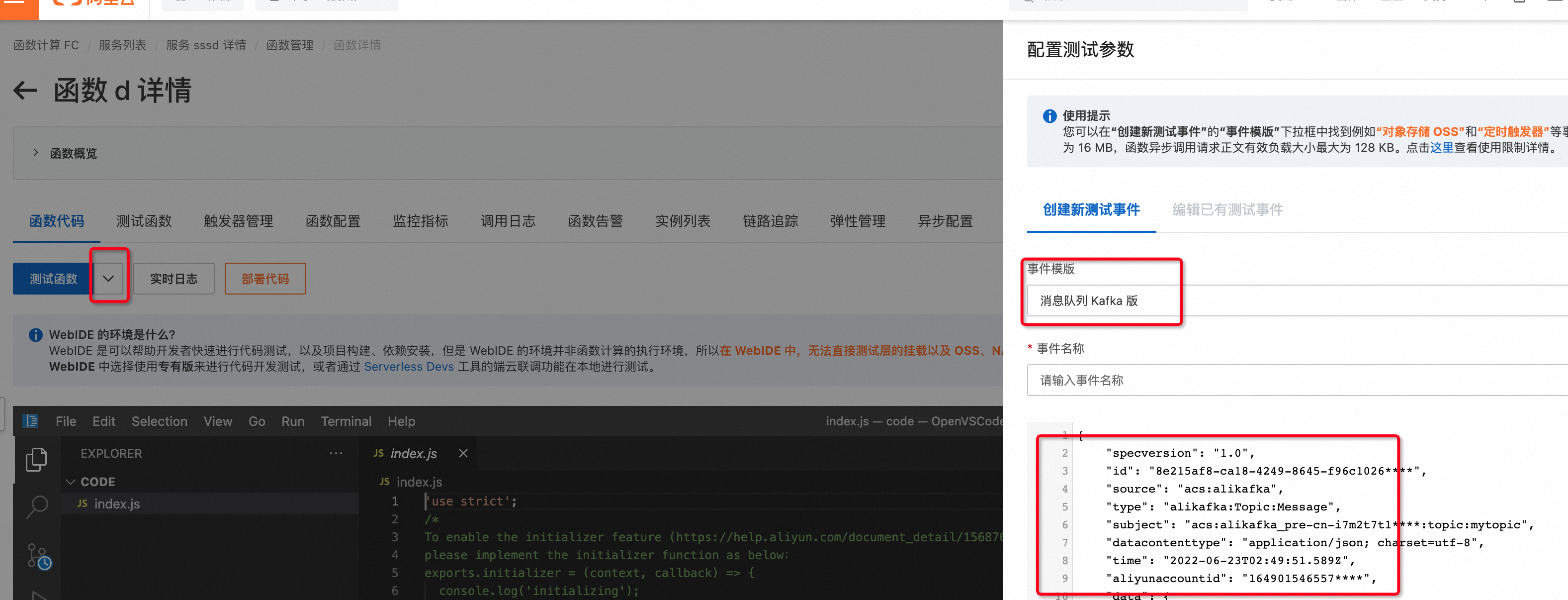Viewport: 1568px width, 600px height.
Task: Select the 创建新测试事件 tab
Action: (1091, 209)
